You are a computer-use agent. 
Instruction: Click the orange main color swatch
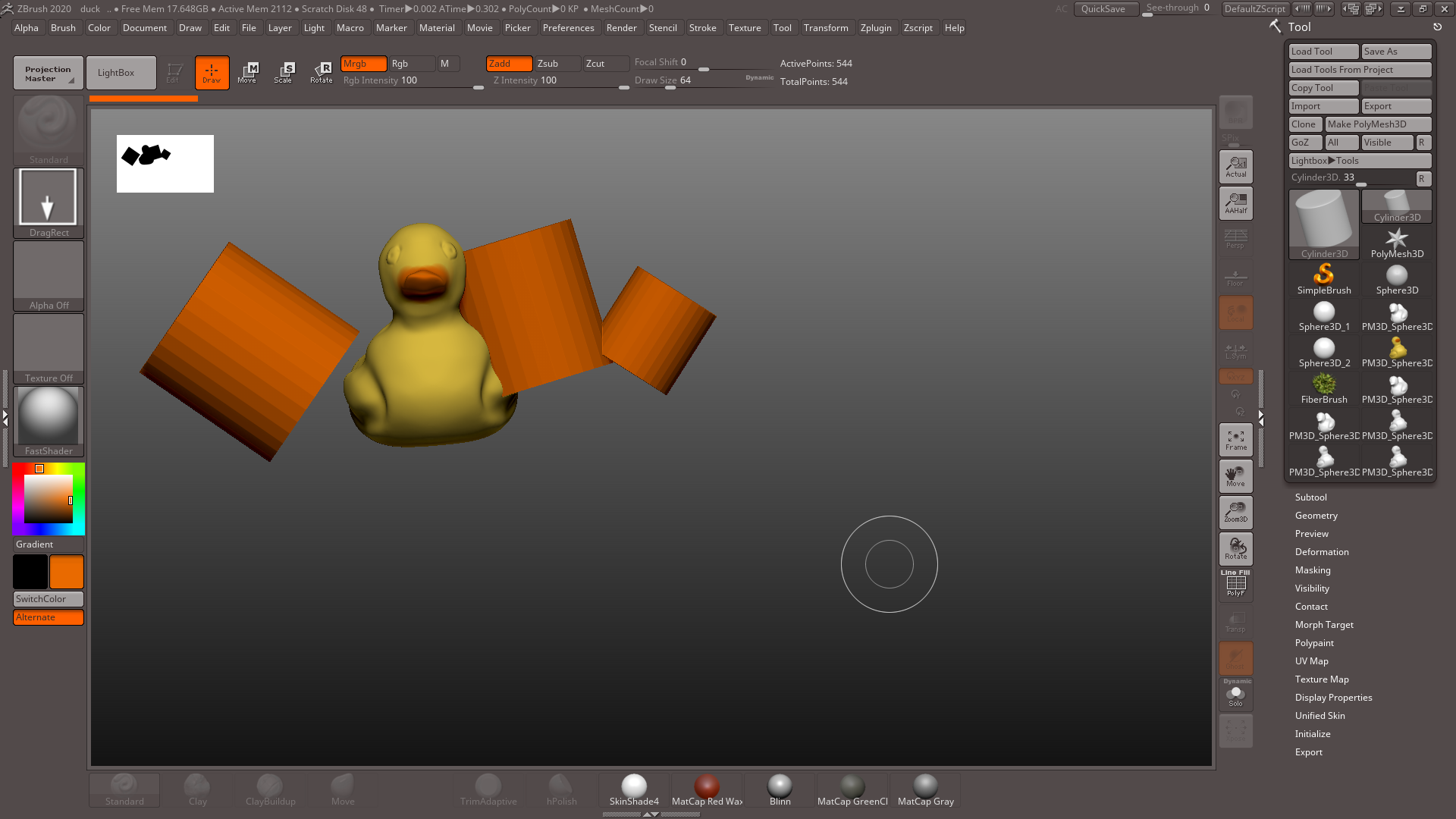point(67,572)
